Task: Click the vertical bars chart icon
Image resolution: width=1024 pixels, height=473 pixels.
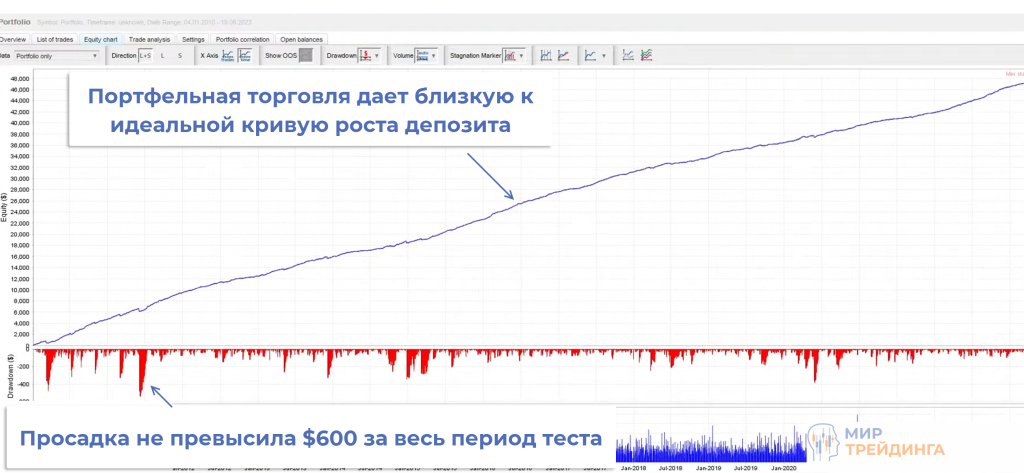Action: 546,56
